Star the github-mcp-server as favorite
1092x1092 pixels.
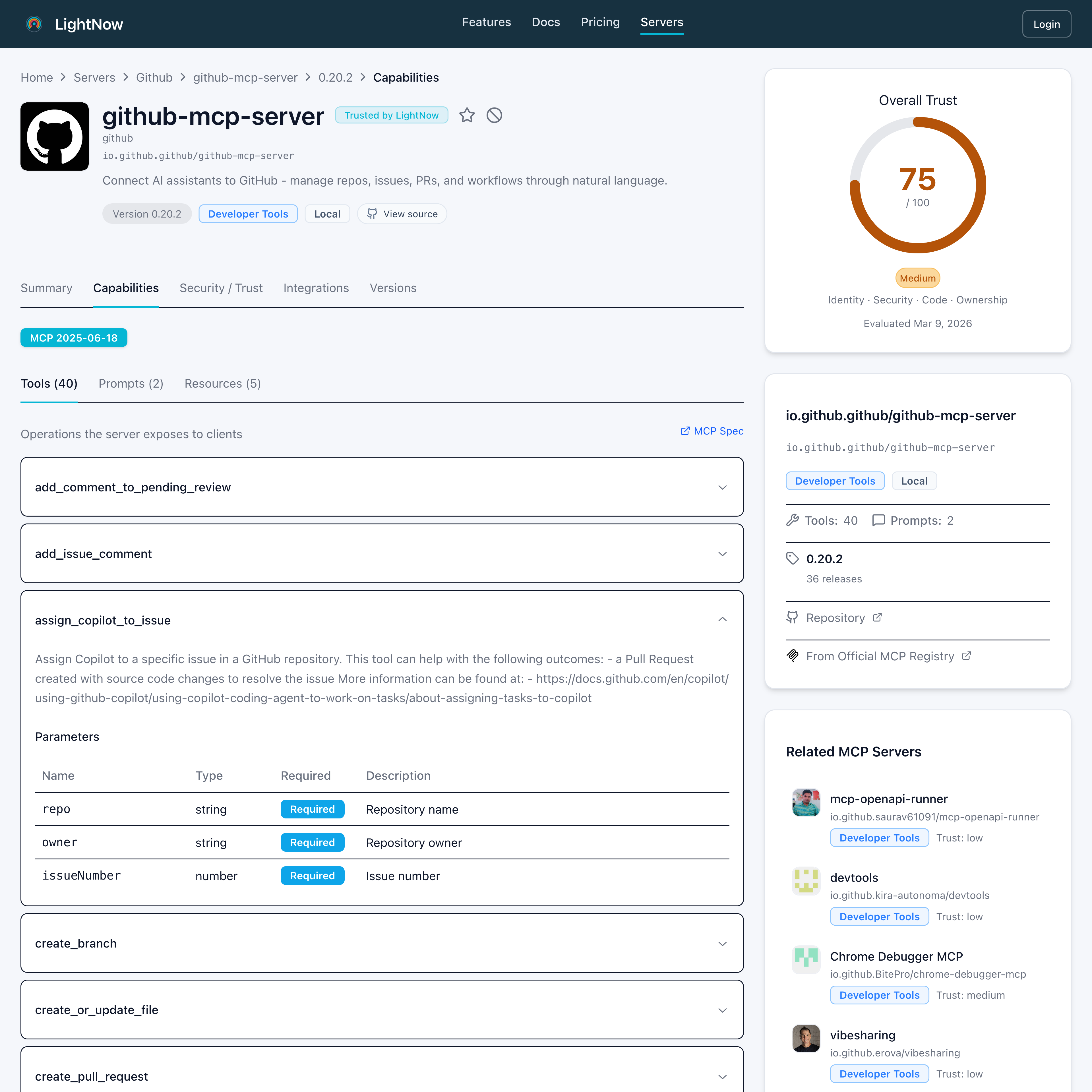(x=467, y=115)
